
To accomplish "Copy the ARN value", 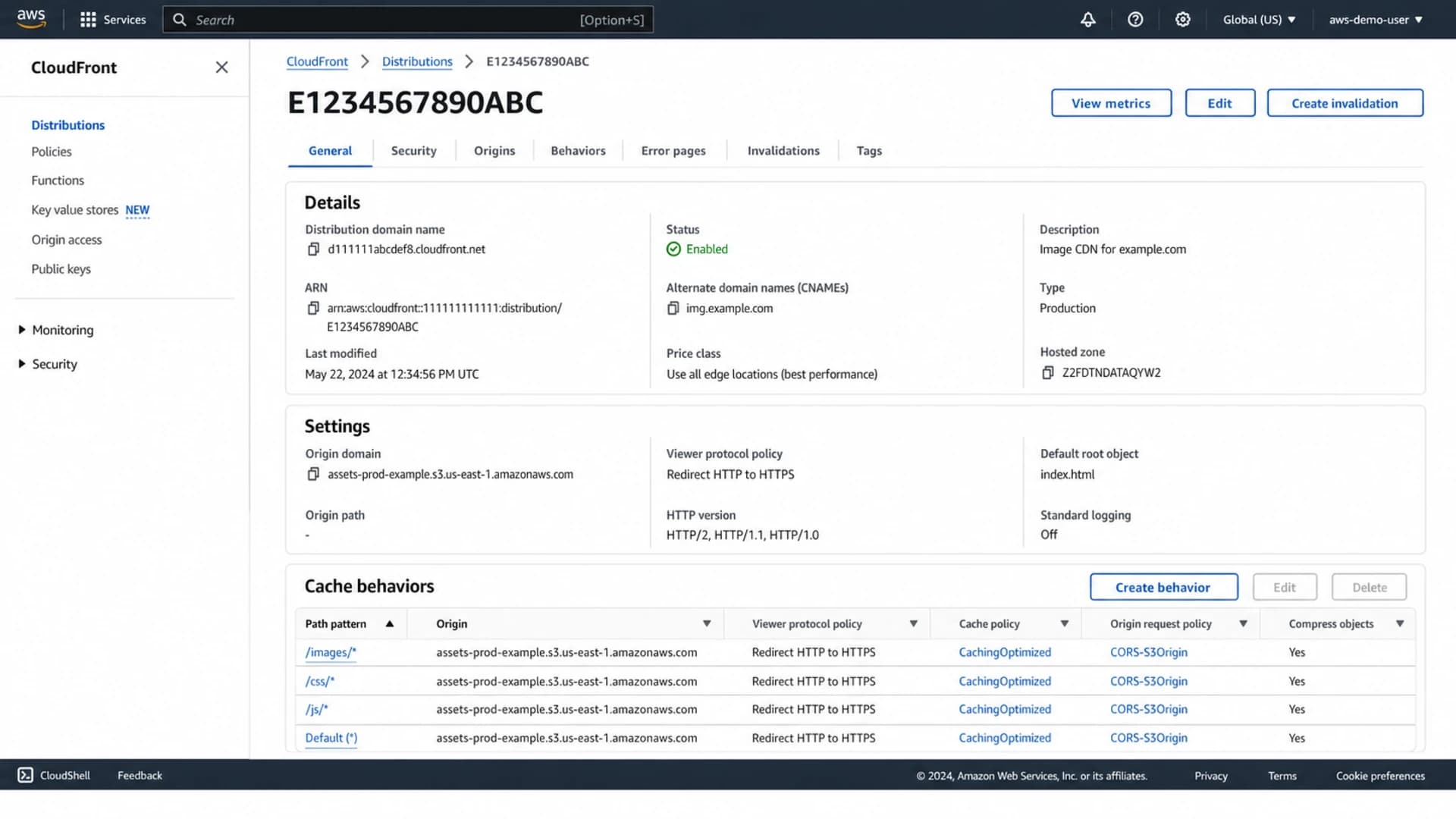I will click(313, 308).
